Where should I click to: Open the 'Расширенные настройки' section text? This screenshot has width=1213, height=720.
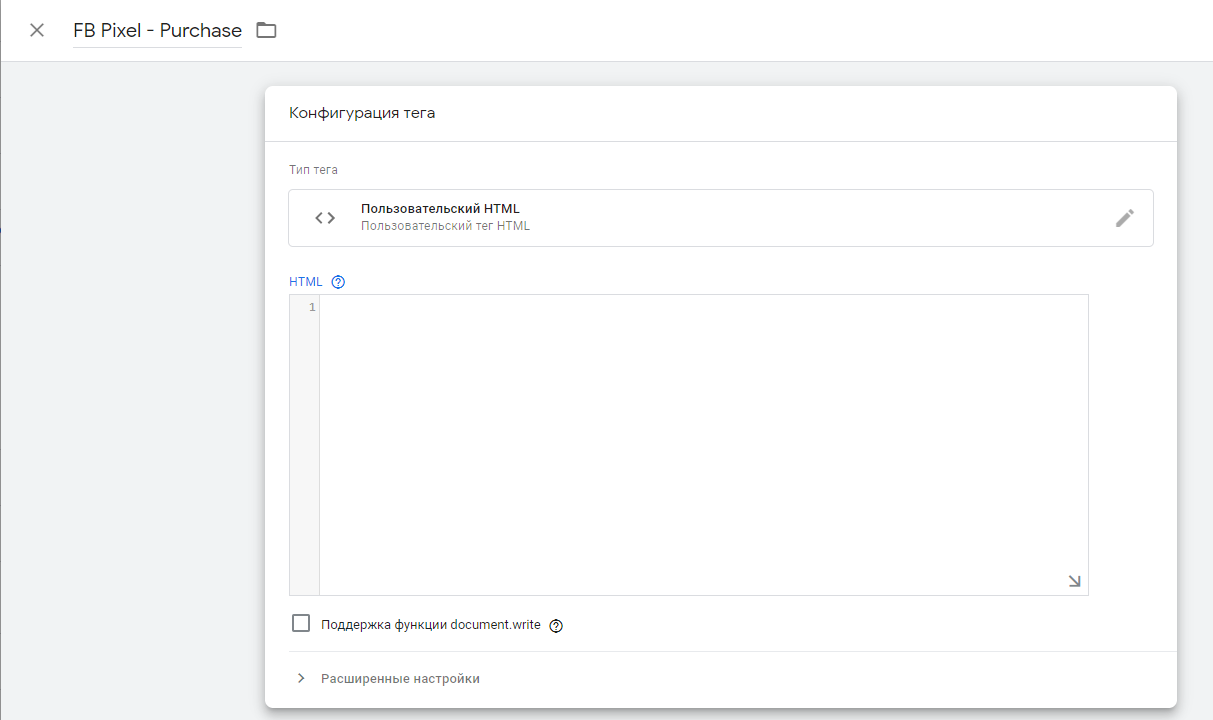[x=400, y=679]
